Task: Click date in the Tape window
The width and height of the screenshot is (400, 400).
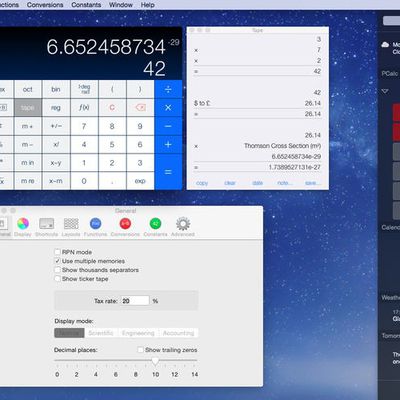Action: click(257, 183)
